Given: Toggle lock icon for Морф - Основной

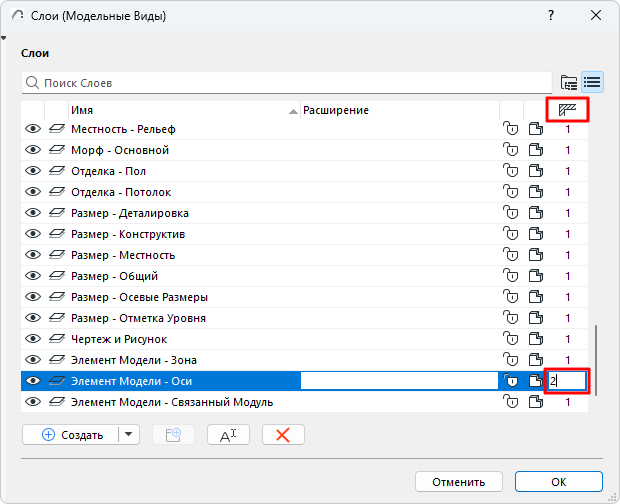Looking at the screenshot, I should (511, 150).
